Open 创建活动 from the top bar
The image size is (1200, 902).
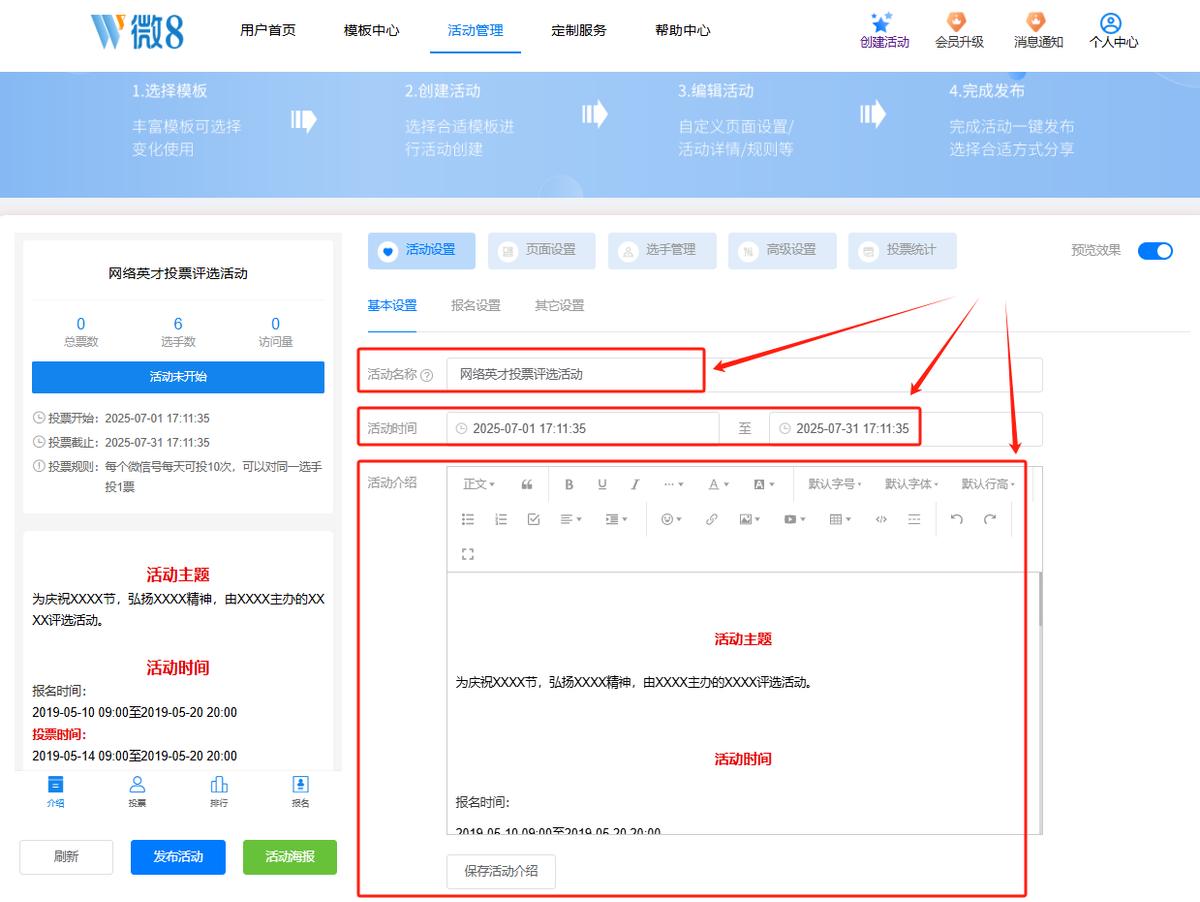tap(884, 31)
